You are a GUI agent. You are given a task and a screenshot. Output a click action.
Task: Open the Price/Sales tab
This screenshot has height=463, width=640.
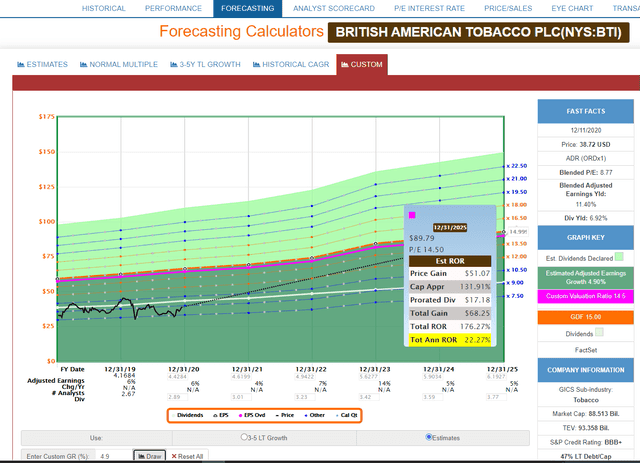coord(508,8)
